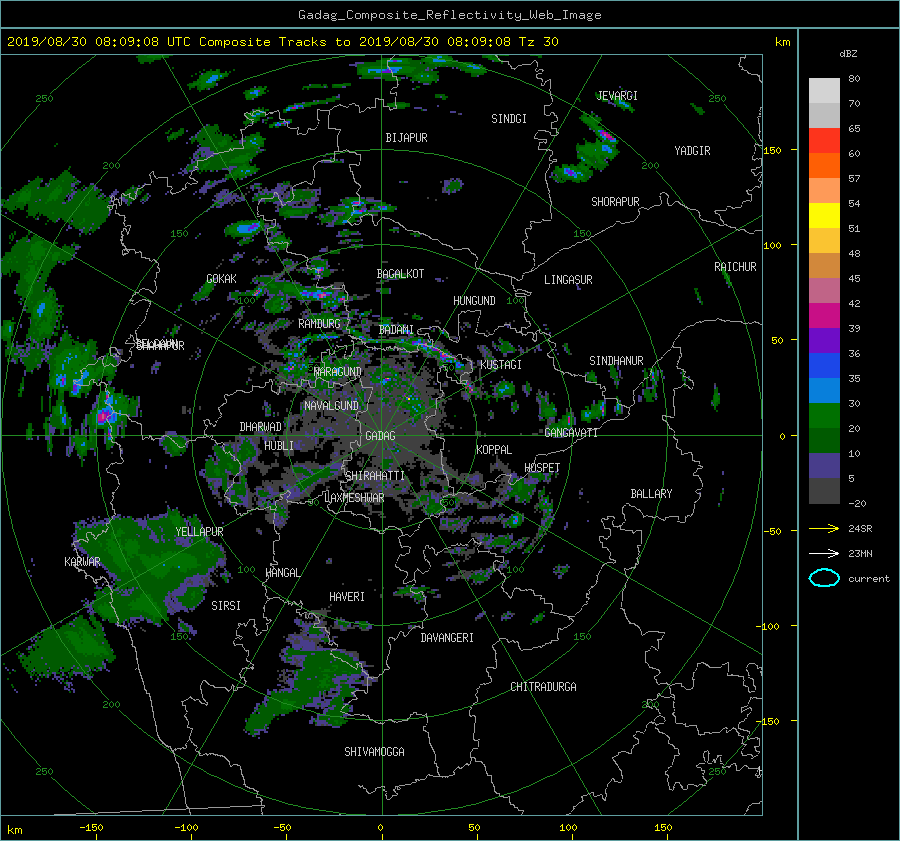This screenshot has width=900, height=841.
Task: Select the HANGAL city label
Action: (282, 573)
